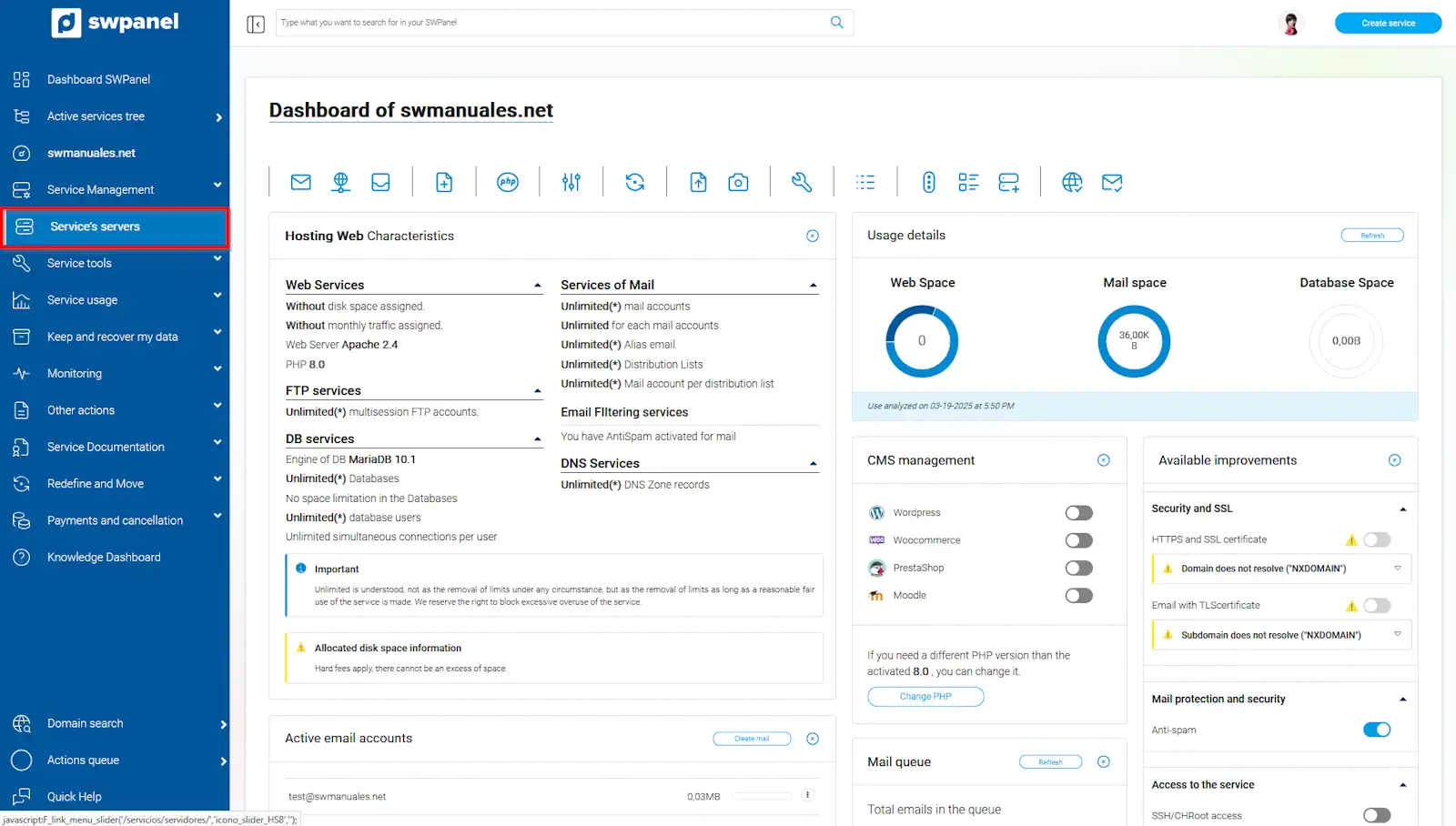Select Knowledge Dashboard in the sidebar
The width and height of the screenshot is (1456, 826).
104,557
